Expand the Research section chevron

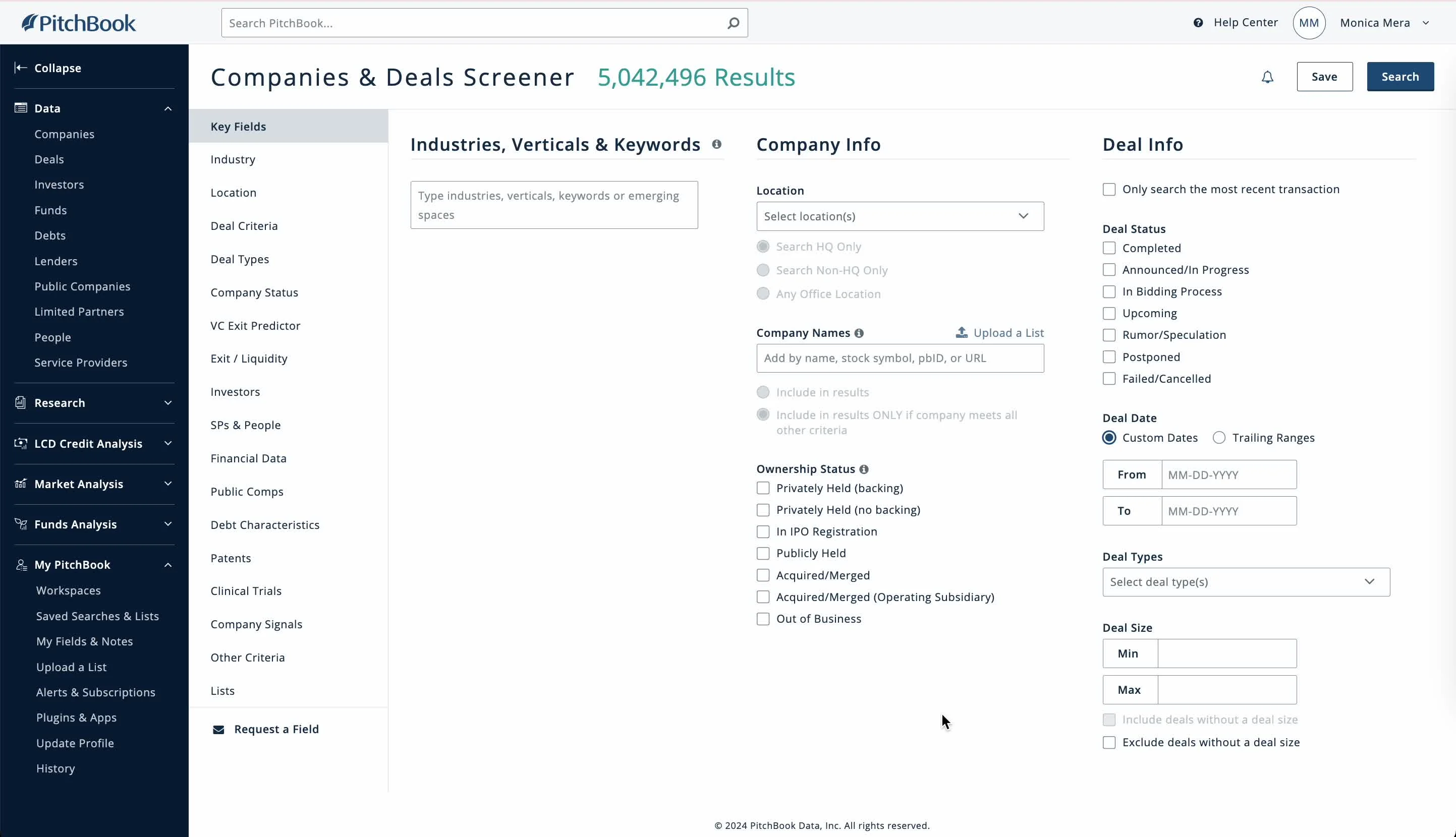point(168,402)
